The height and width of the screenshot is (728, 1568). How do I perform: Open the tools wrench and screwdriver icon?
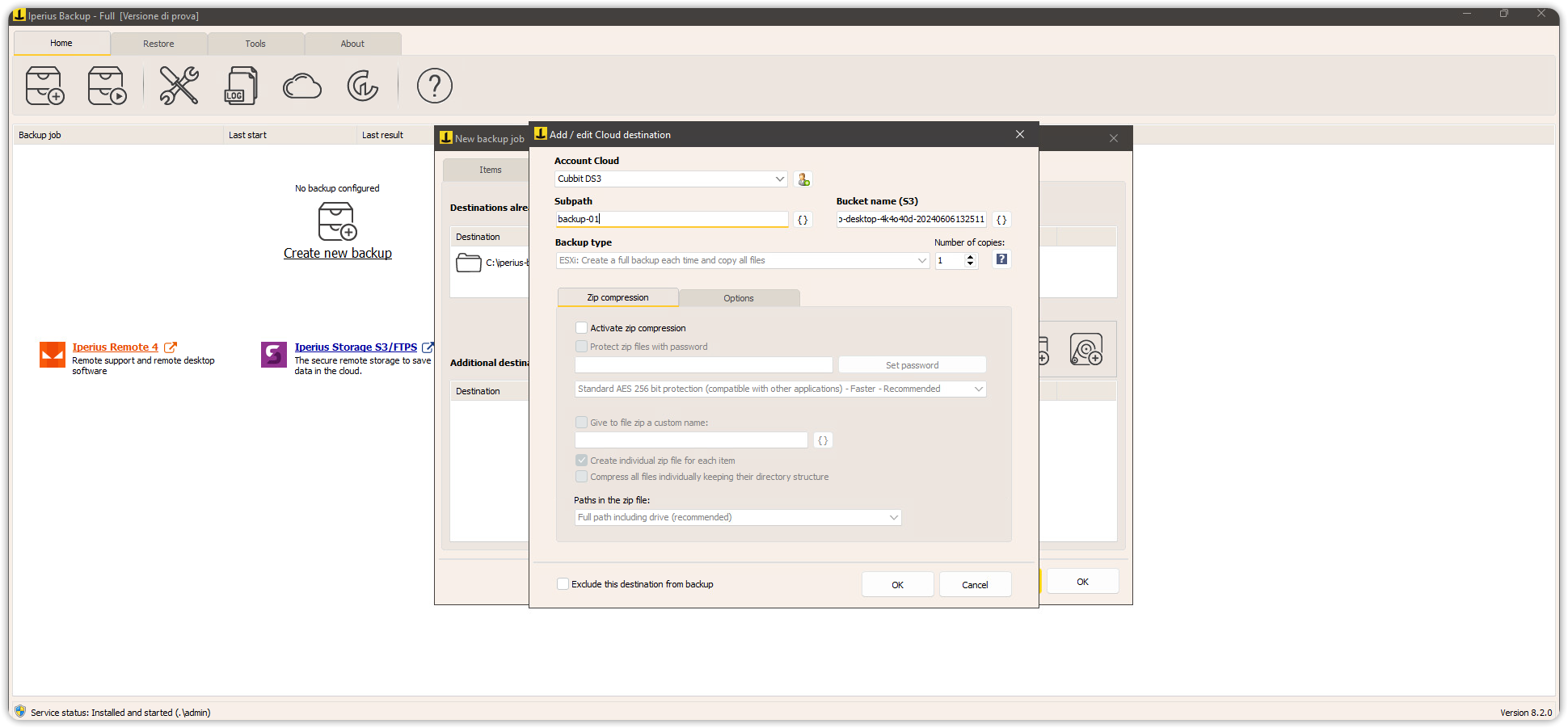click(x=179, y=86)
